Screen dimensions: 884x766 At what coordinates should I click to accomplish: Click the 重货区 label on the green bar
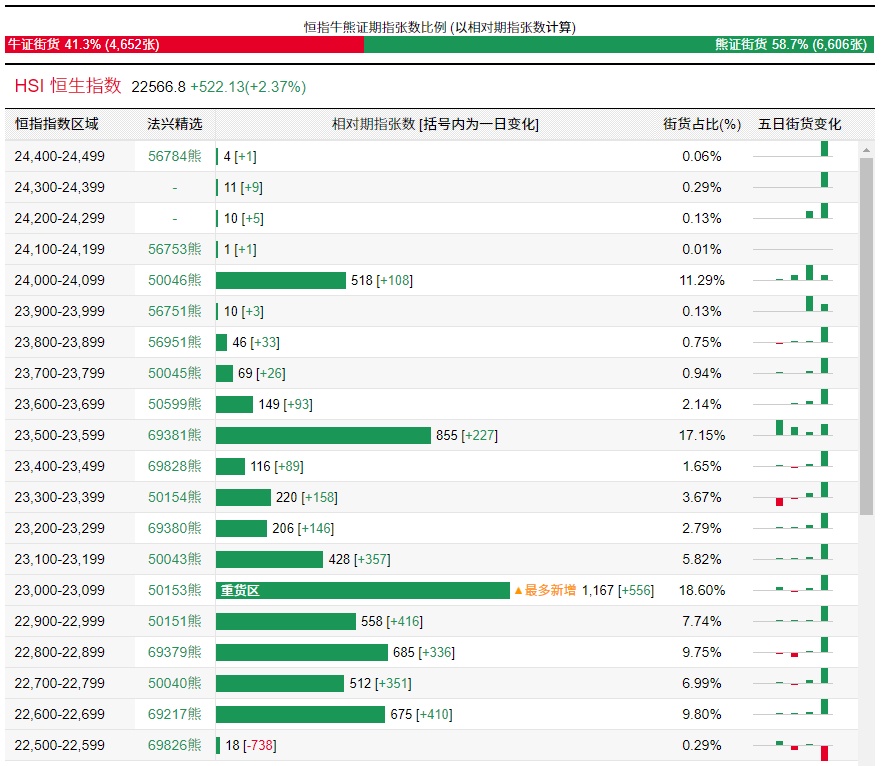[240, 590]
